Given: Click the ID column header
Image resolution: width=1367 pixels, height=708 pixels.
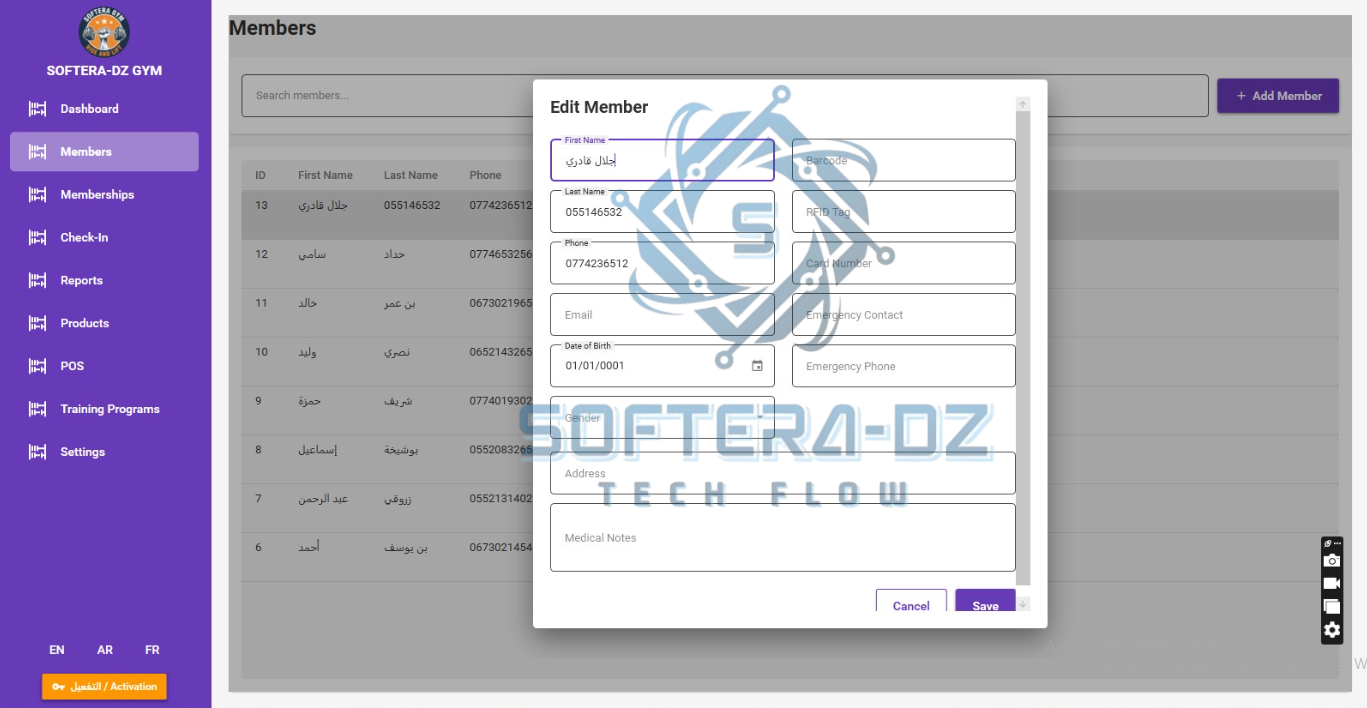Looking at the screenshot, I should coord(260,175).
